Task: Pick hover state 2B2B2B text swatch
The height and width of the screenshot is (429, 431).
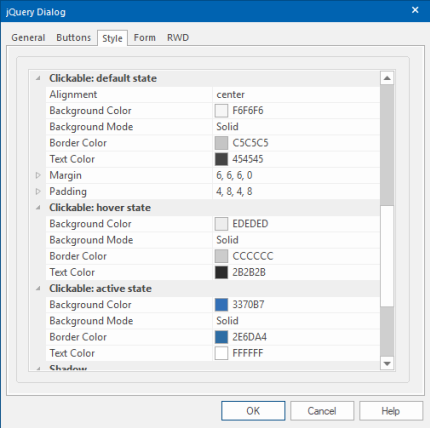Action: pos(221,272)
